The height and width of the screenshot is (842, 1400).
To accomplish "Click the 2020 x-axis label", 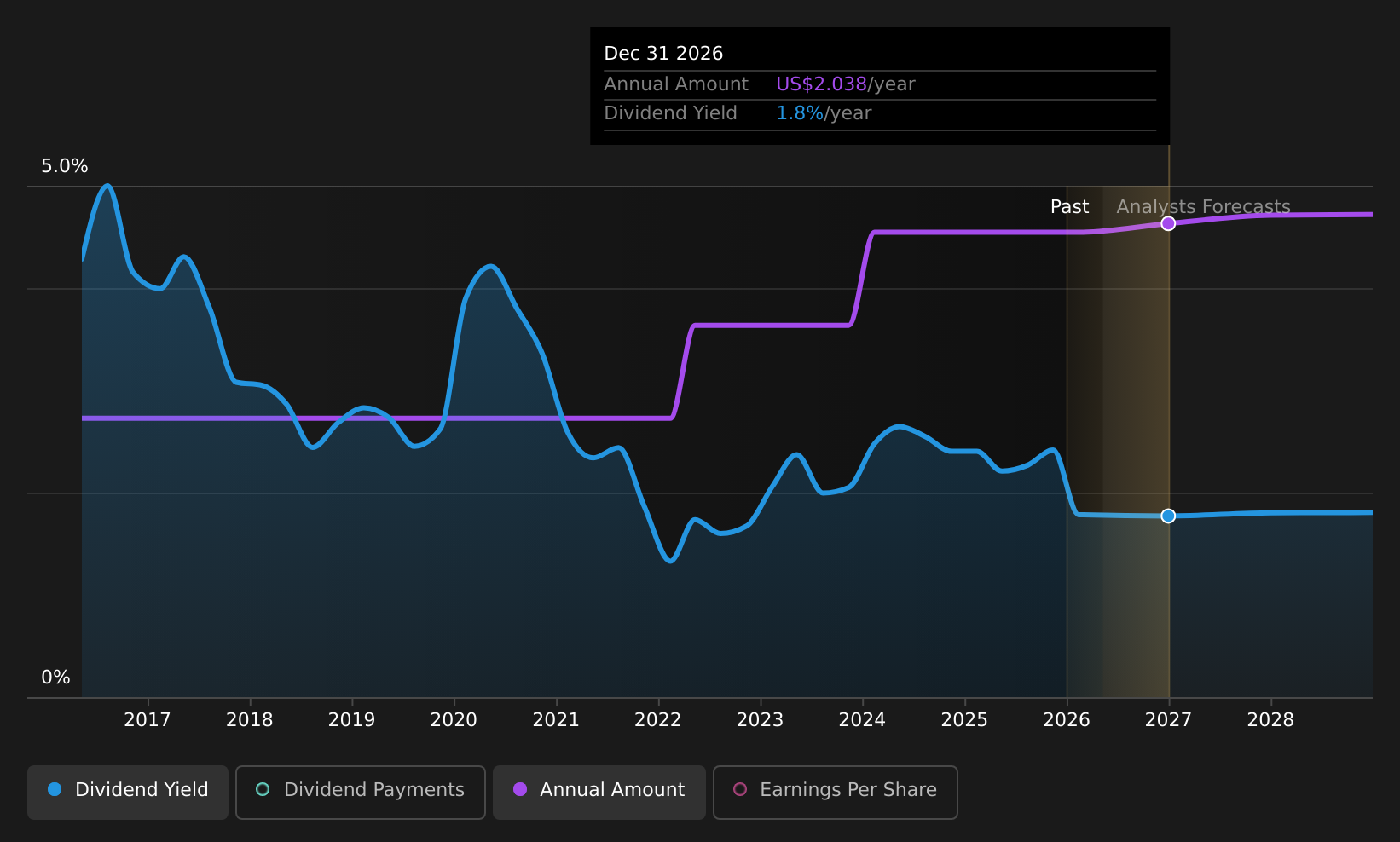I will 454,720.
